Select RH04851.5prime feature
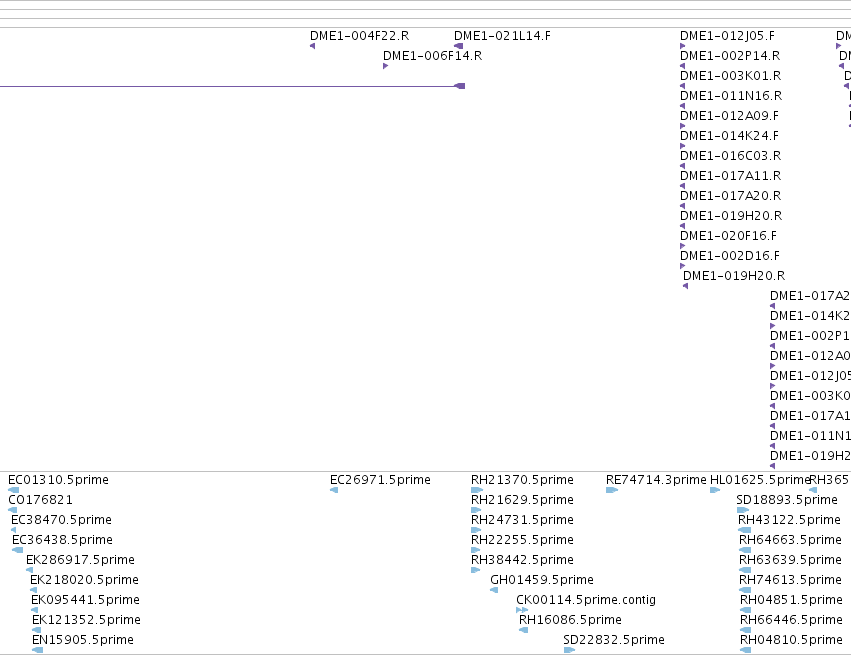 [x=791, y=600]
